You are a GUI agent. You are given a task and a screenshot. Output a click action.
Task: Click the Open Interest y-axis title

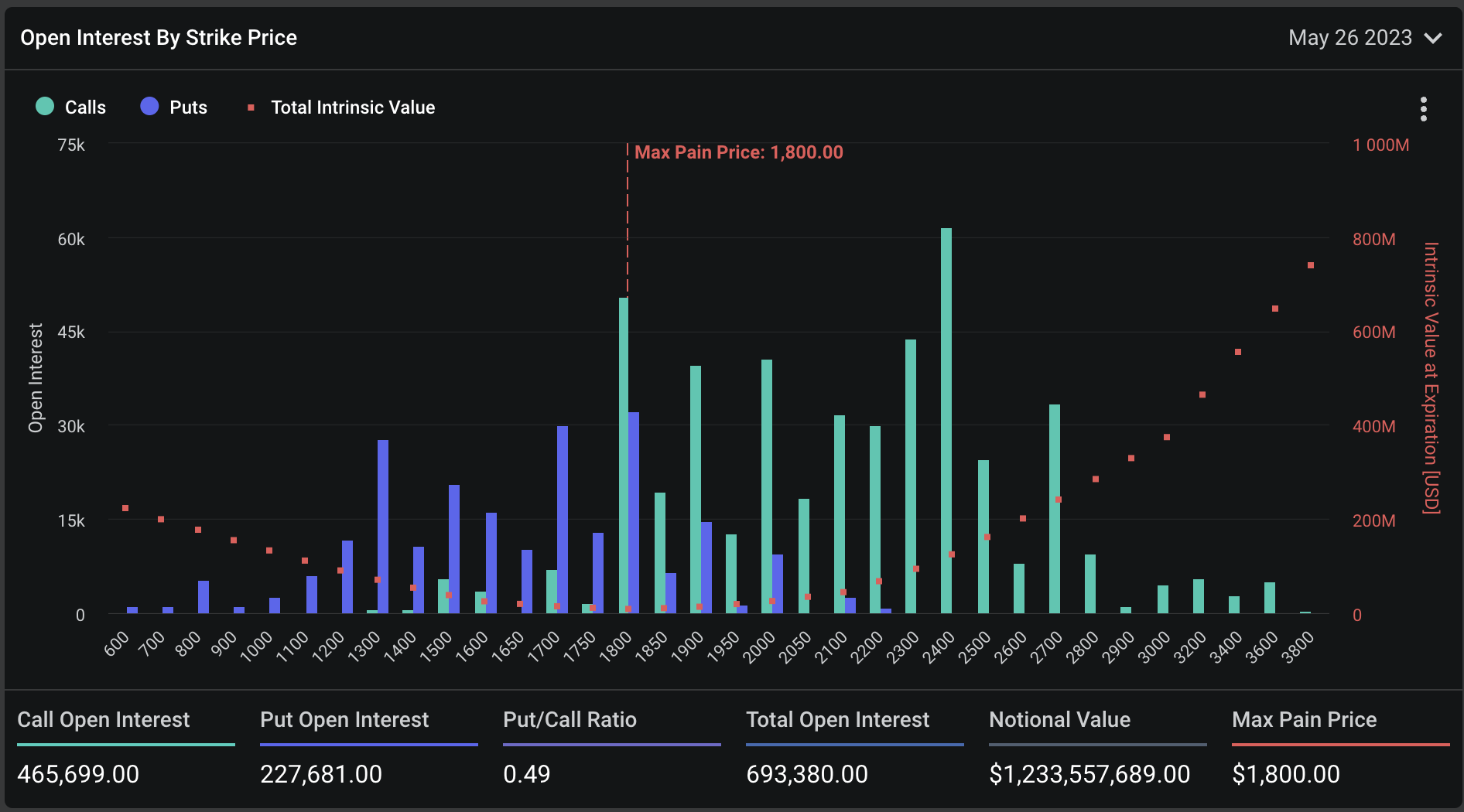coord(36,377)
